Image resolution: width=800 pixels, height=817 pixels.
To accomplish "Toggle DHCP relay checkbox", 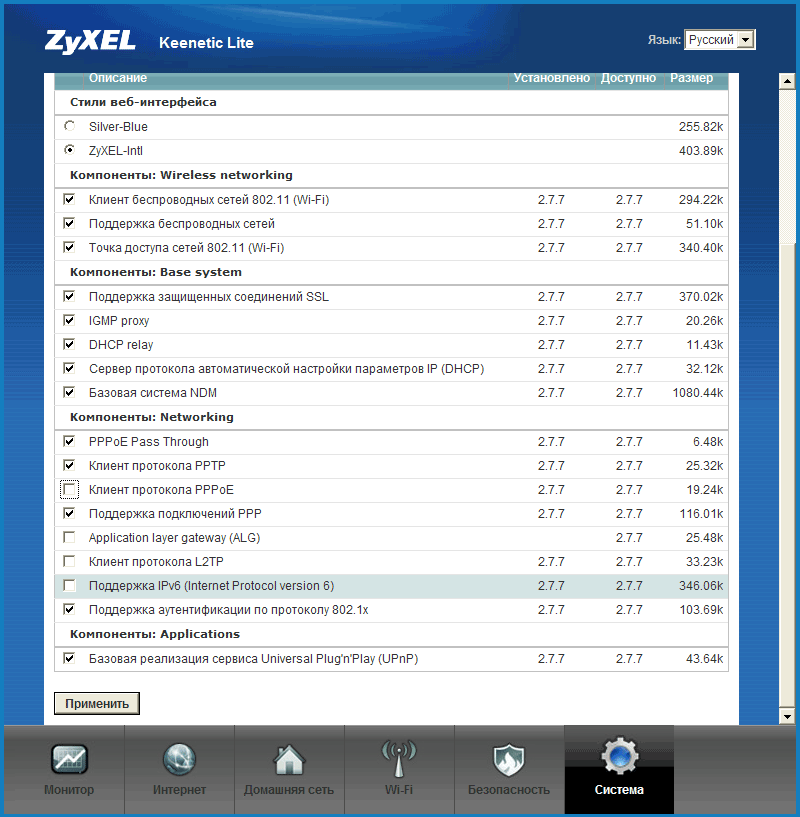I will click(69, 344).
